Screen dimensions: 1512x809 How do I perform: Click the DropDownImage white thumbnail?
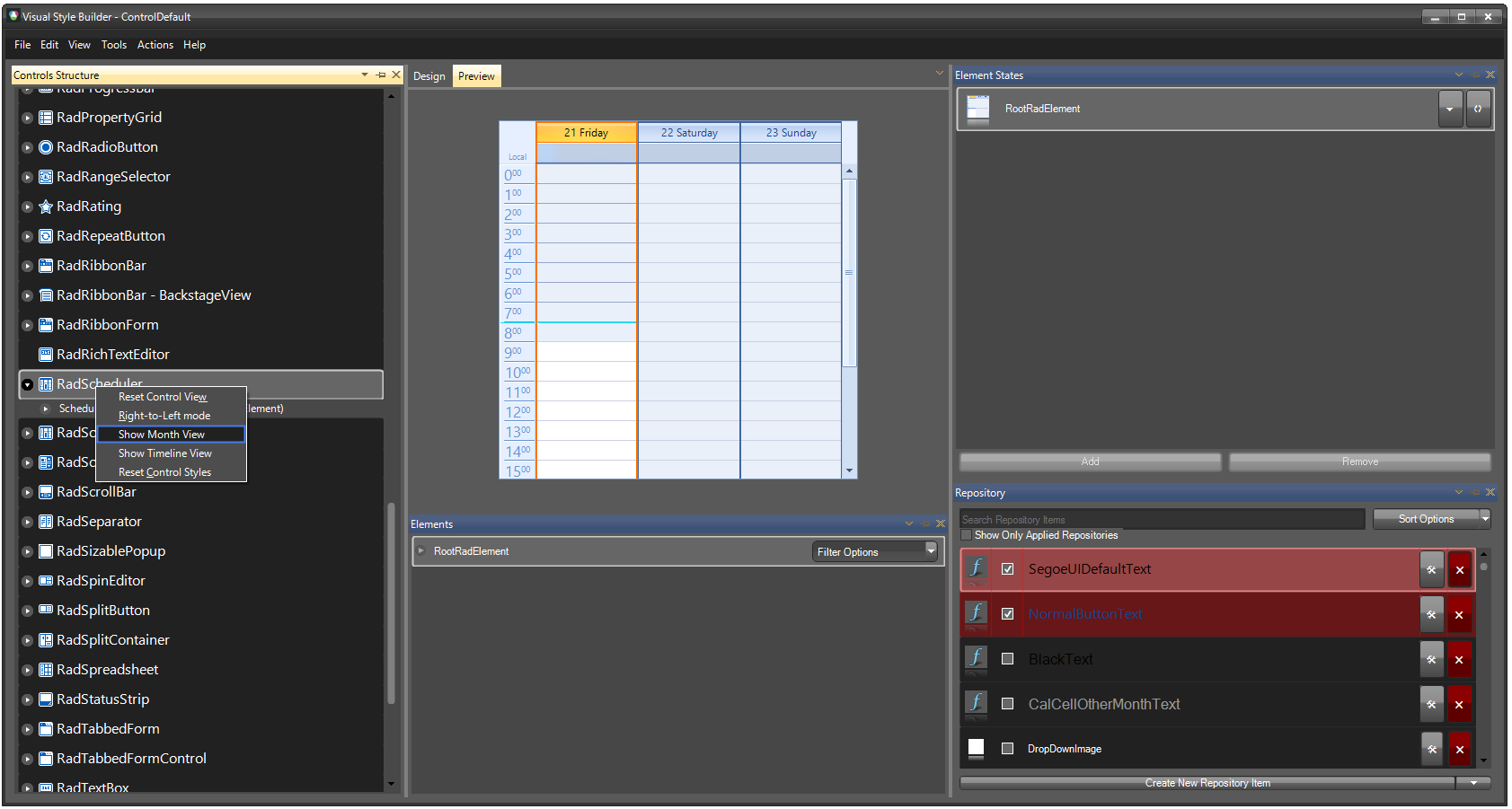977,748
